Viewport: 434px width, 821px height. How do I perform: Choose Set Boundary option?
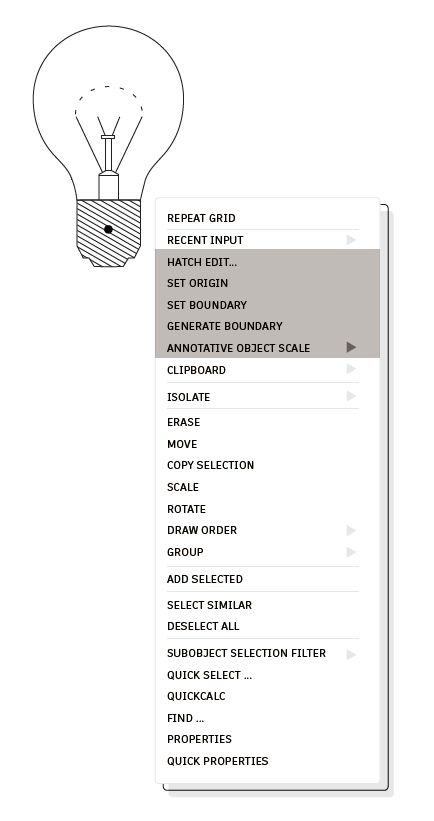pyautogui.click(x=267, y=305)
